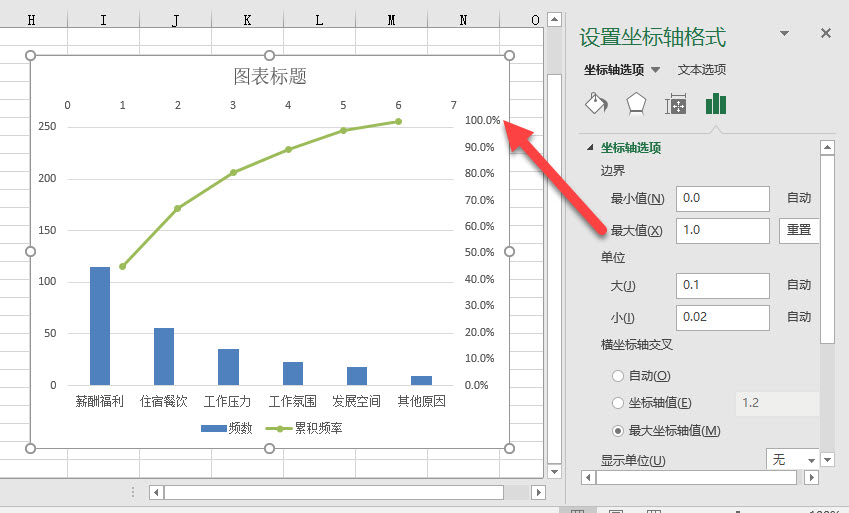849x513 pixels.
Task: Select column header K
Action: pos(247,20)
